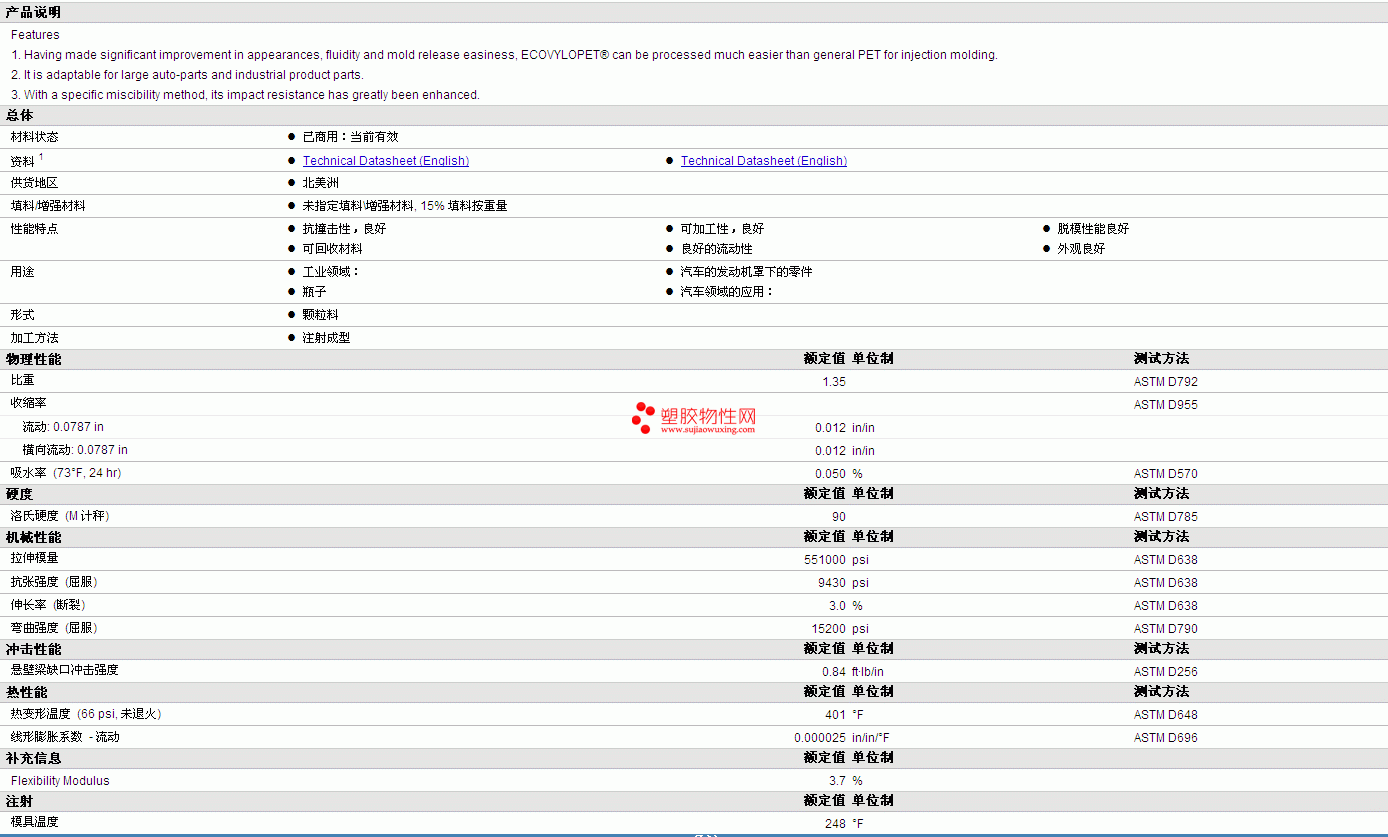The image size is (1388, 837).
Task: Select the 伸长率 (断裂) label
Action: (48, 605)
